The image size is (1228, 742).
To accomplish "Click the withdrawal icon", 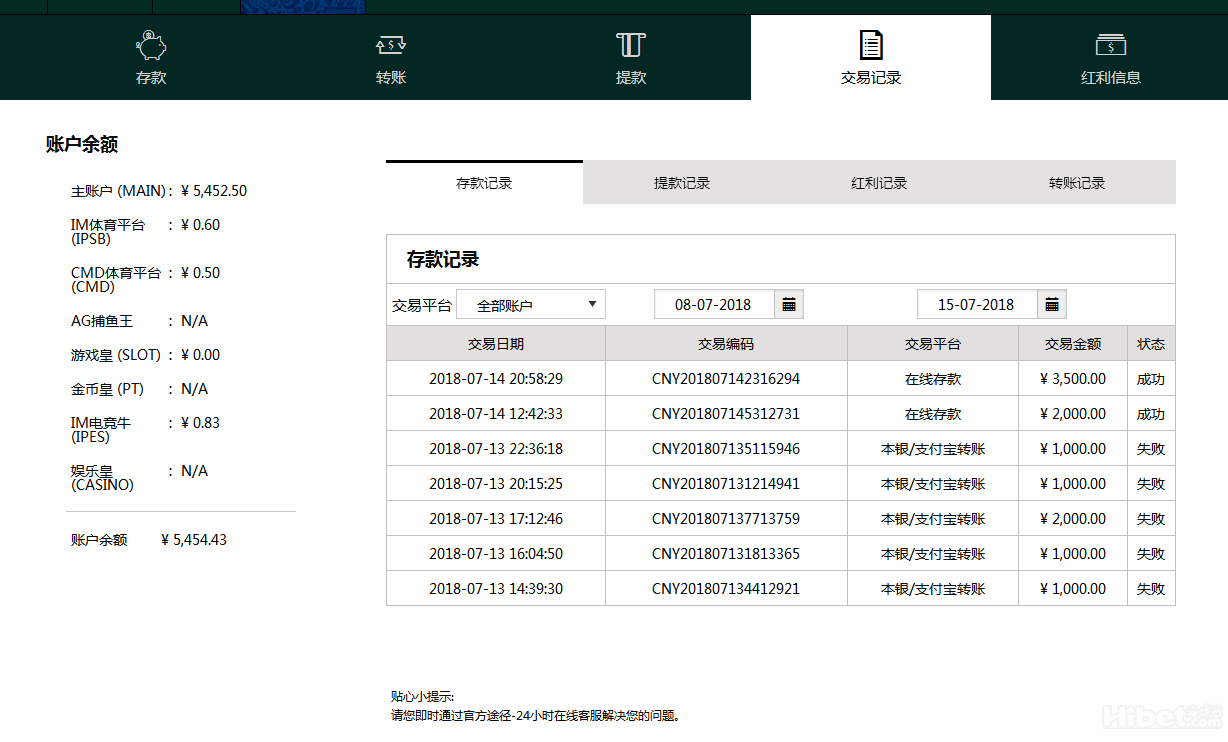I will [630, 45].
